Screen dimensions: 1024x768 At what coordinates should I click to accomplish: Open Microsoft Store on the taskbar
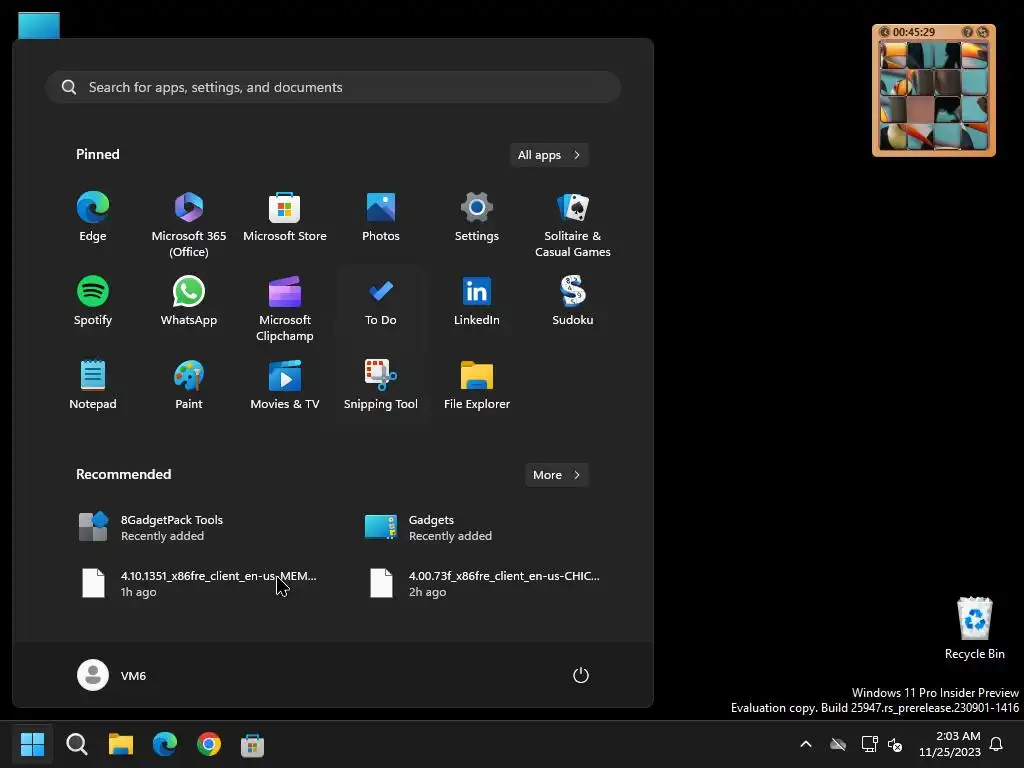(253, 744)
